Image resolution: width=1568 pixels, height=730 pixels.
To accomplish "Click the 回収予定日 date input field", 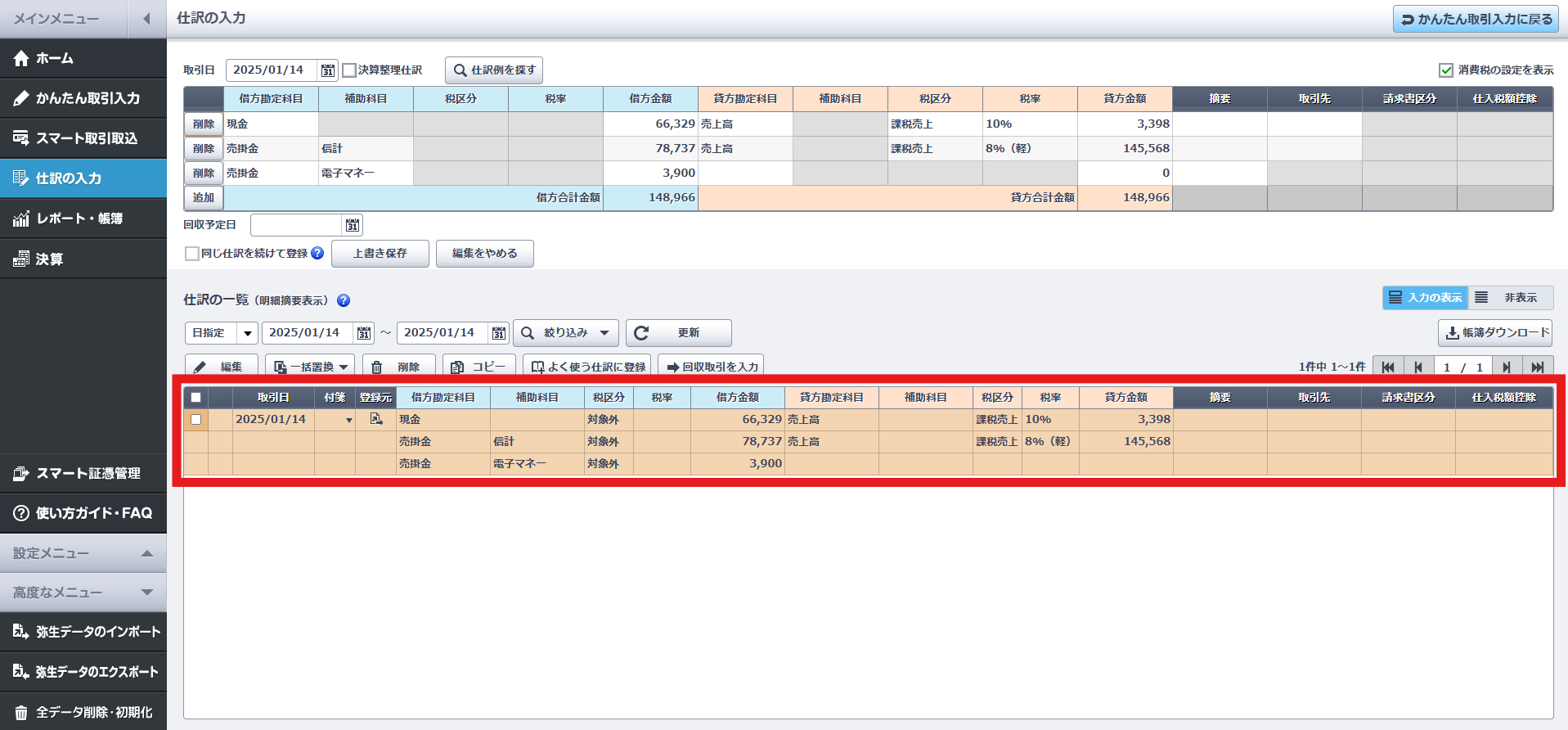I will click(295, 225).
